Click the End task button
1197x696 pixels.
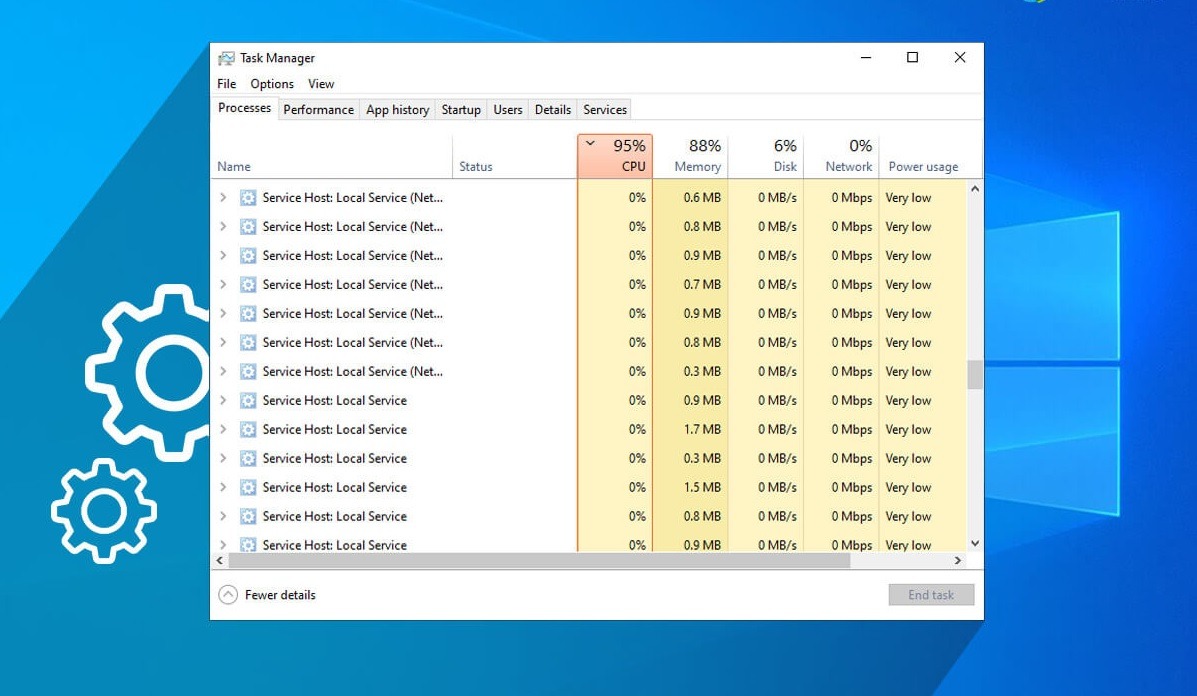[x=931, y=594]
